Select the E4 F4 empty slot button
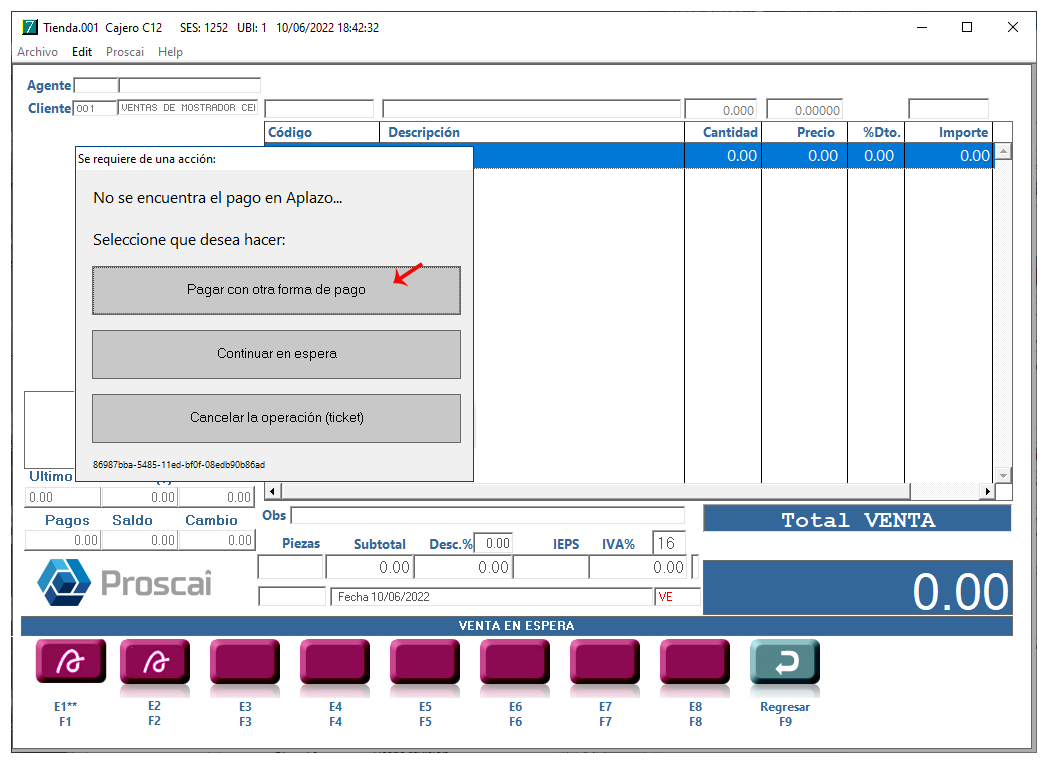 click(335, 662)
